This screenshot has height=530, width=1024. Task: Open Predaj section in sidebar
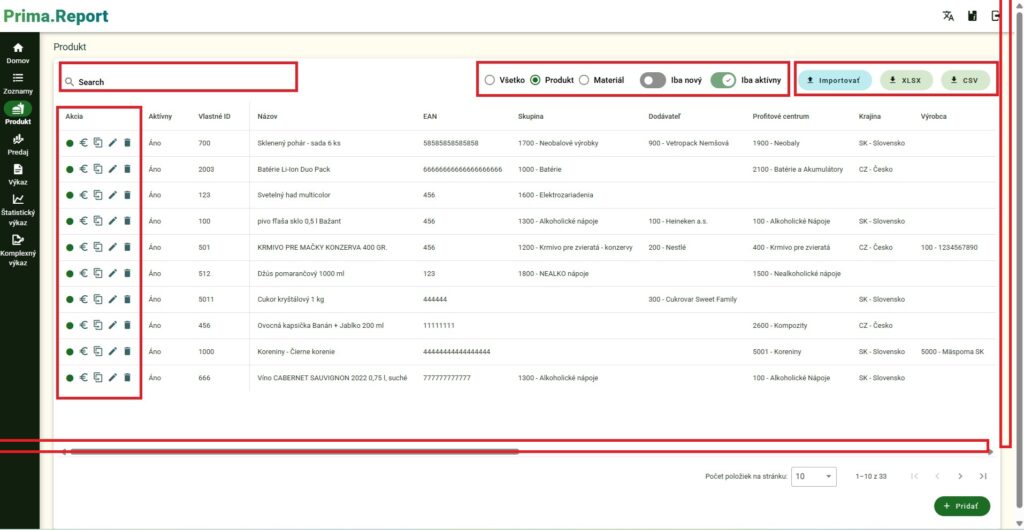point(18,145)
